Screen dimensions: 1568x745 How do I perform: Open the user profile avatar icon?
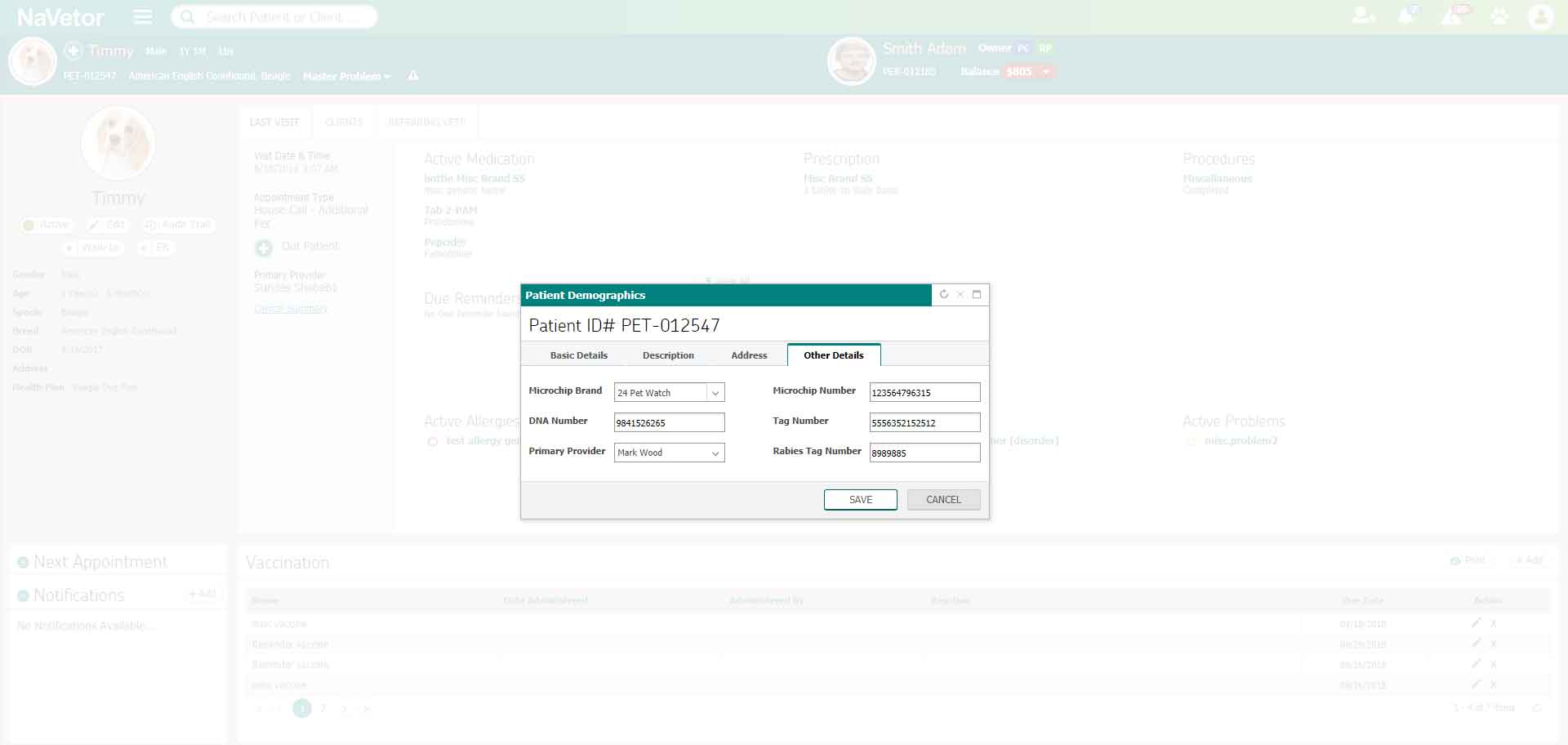(x=1541, y=16)
